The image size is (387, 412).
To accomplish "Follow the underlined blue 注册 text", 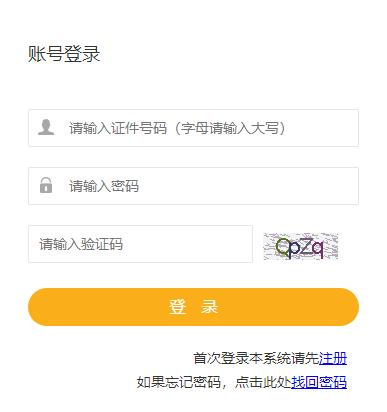I will (x=333, y=358).
